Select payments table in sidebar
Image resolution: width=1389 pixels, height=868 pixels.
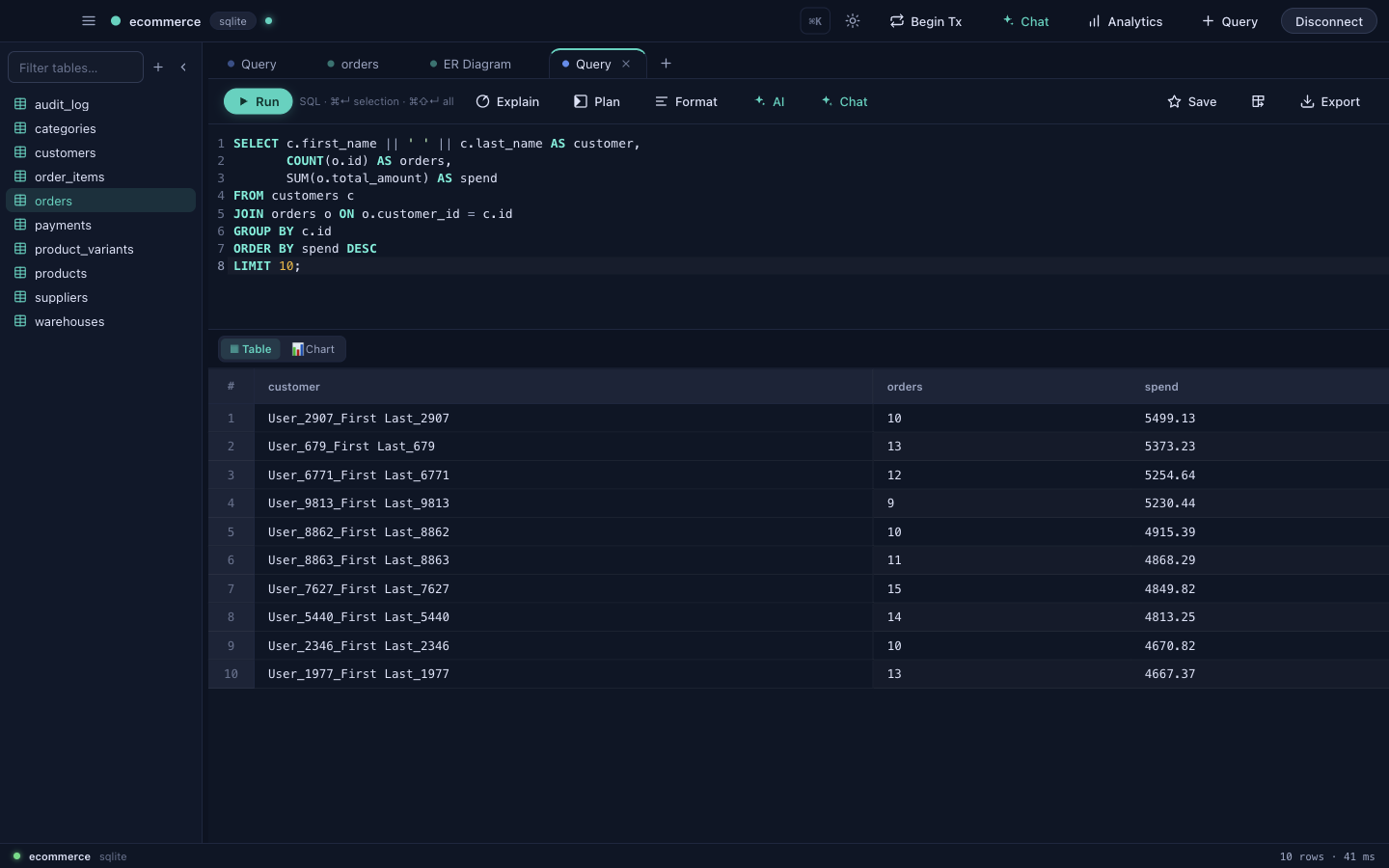[x=100, y=225]
